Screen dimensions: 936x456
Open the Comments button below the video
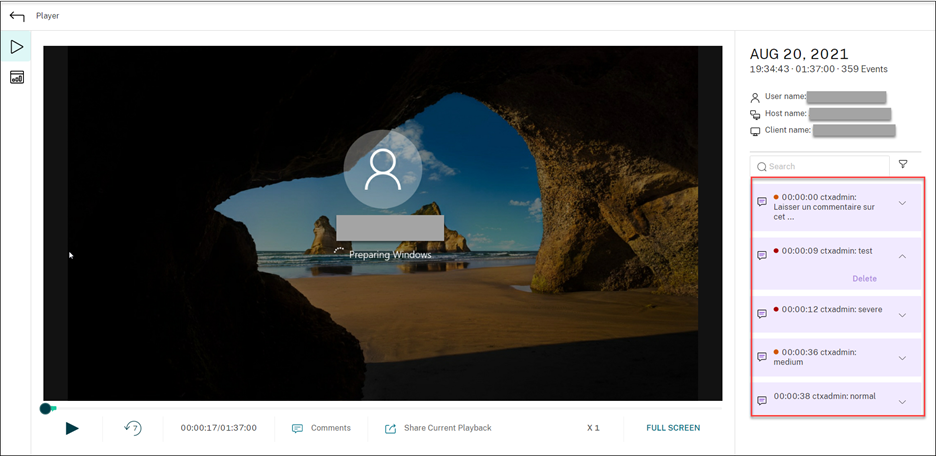[321, 428]
